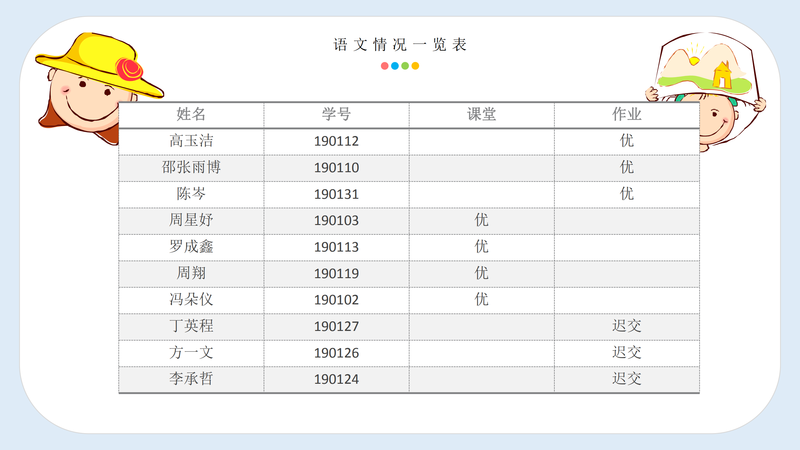Click 罗成鑫's 课堂 grade 优
This screenshot has height=450, width=800.
[482, 246]
